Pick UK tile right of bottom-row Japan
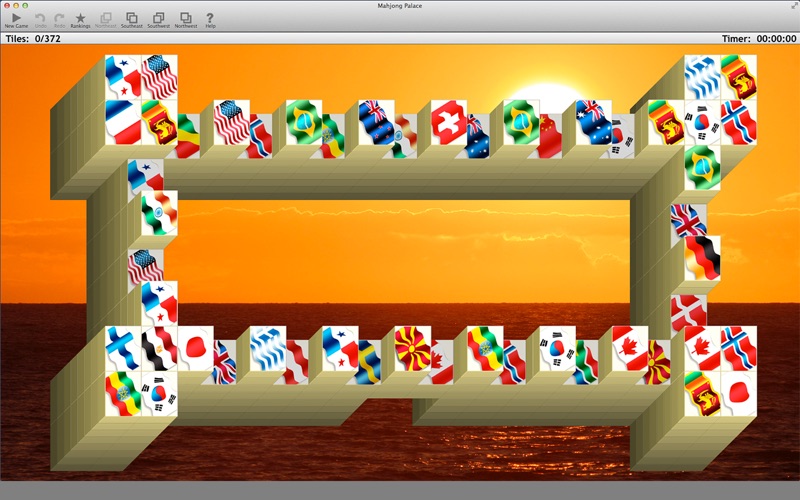This screenshot has width=800, height=500. point(224,362)
